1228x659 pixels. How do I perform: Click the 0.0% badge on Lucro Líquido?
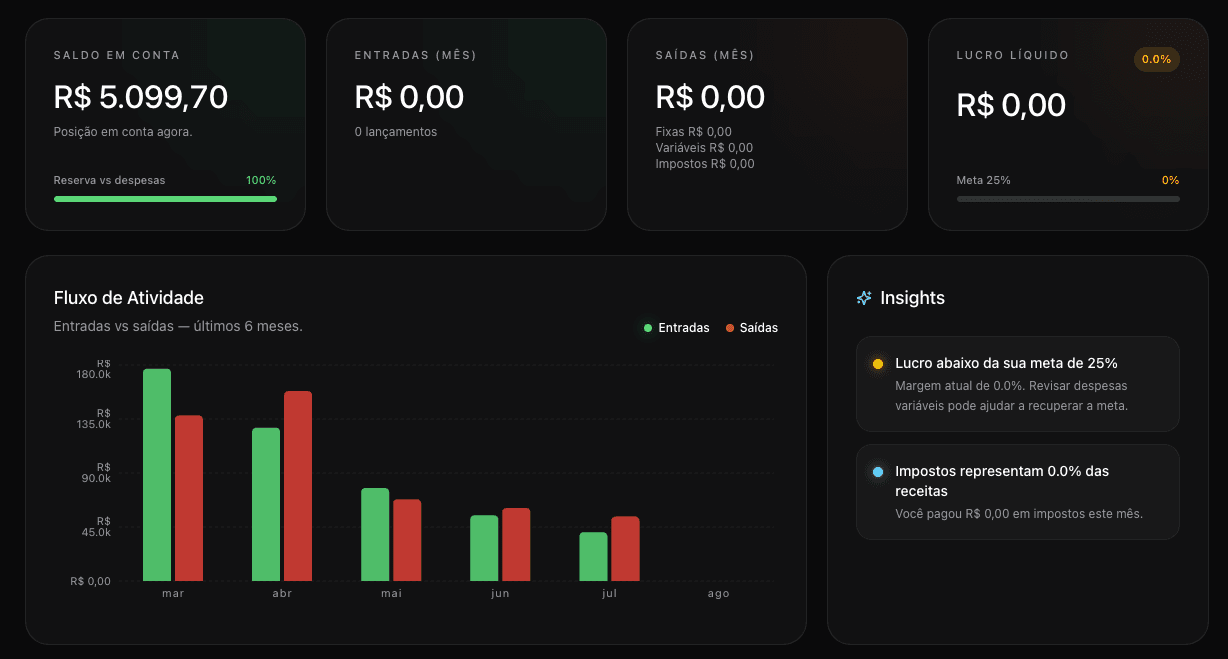pyautogui.click(x=1157, y=59)
